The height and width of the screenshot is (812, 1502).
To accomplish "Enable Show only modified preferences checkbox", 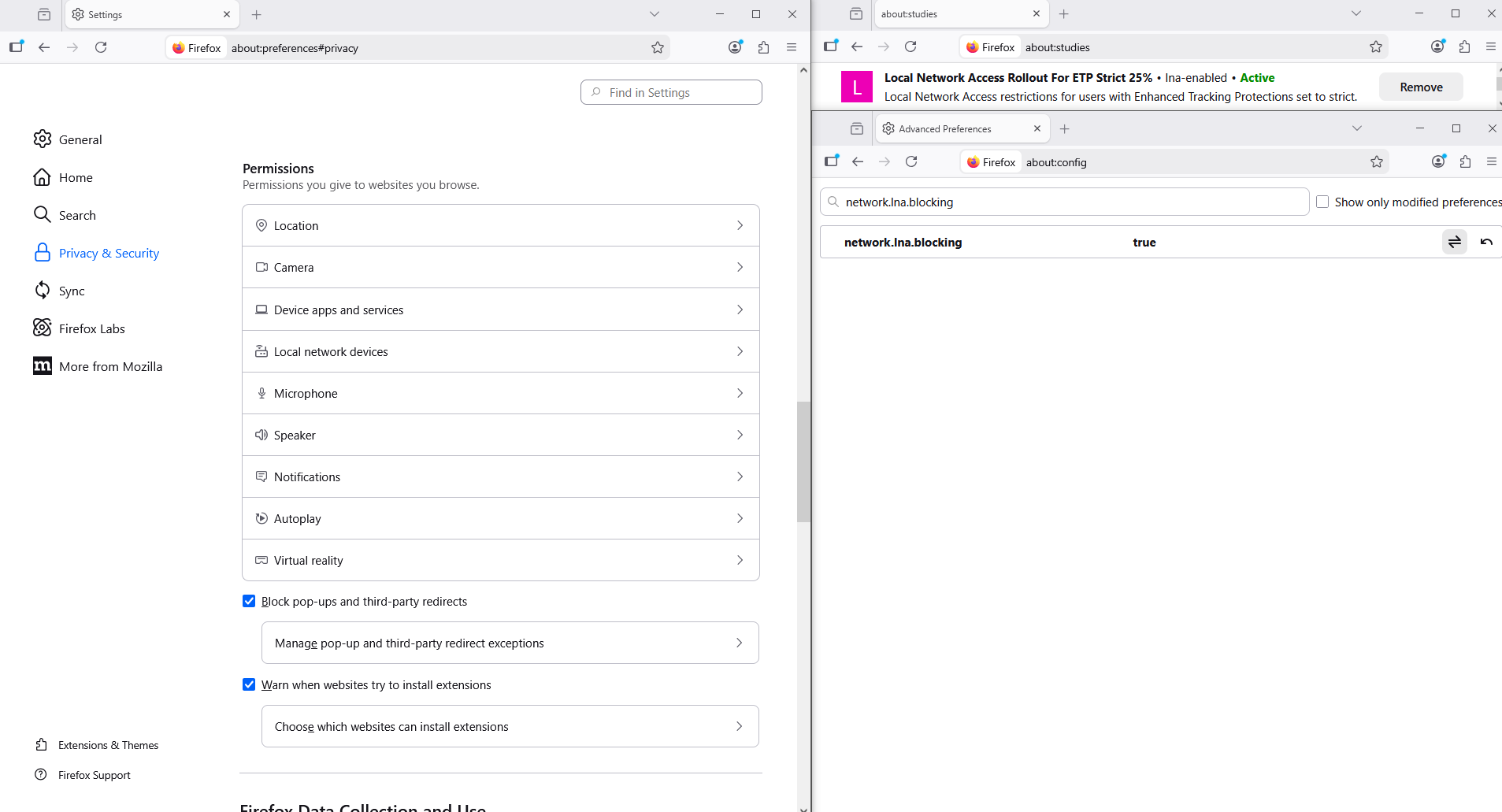I will click(1322, 202).
